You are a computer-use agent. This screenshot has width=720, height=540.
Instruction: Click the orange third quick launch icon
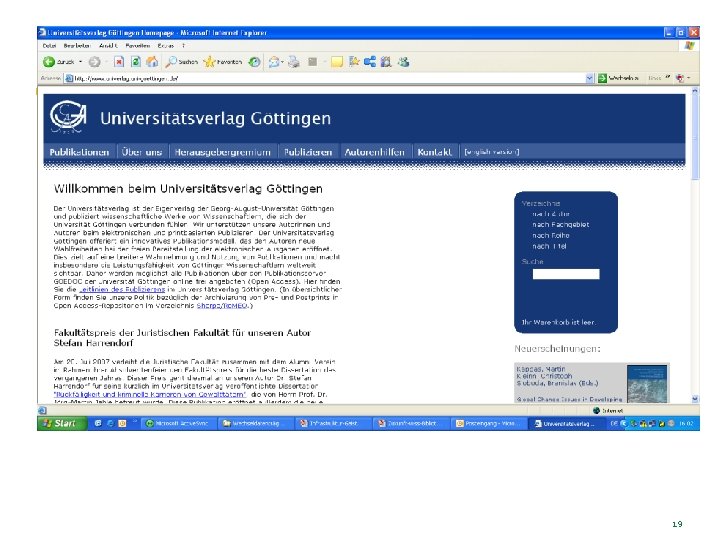(x=122, y=423)
